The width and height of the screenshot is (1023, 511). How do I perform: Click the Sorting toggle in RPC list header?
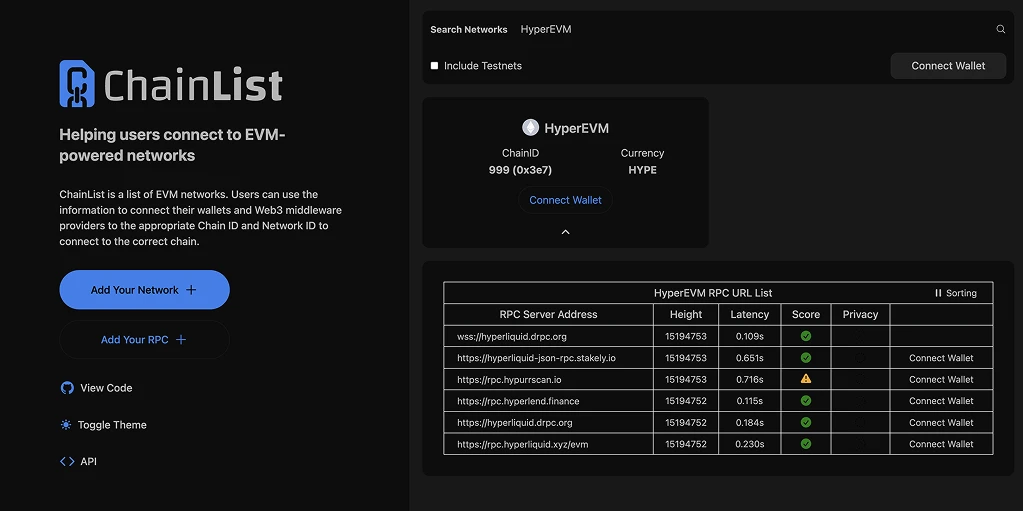click(956, 293)
